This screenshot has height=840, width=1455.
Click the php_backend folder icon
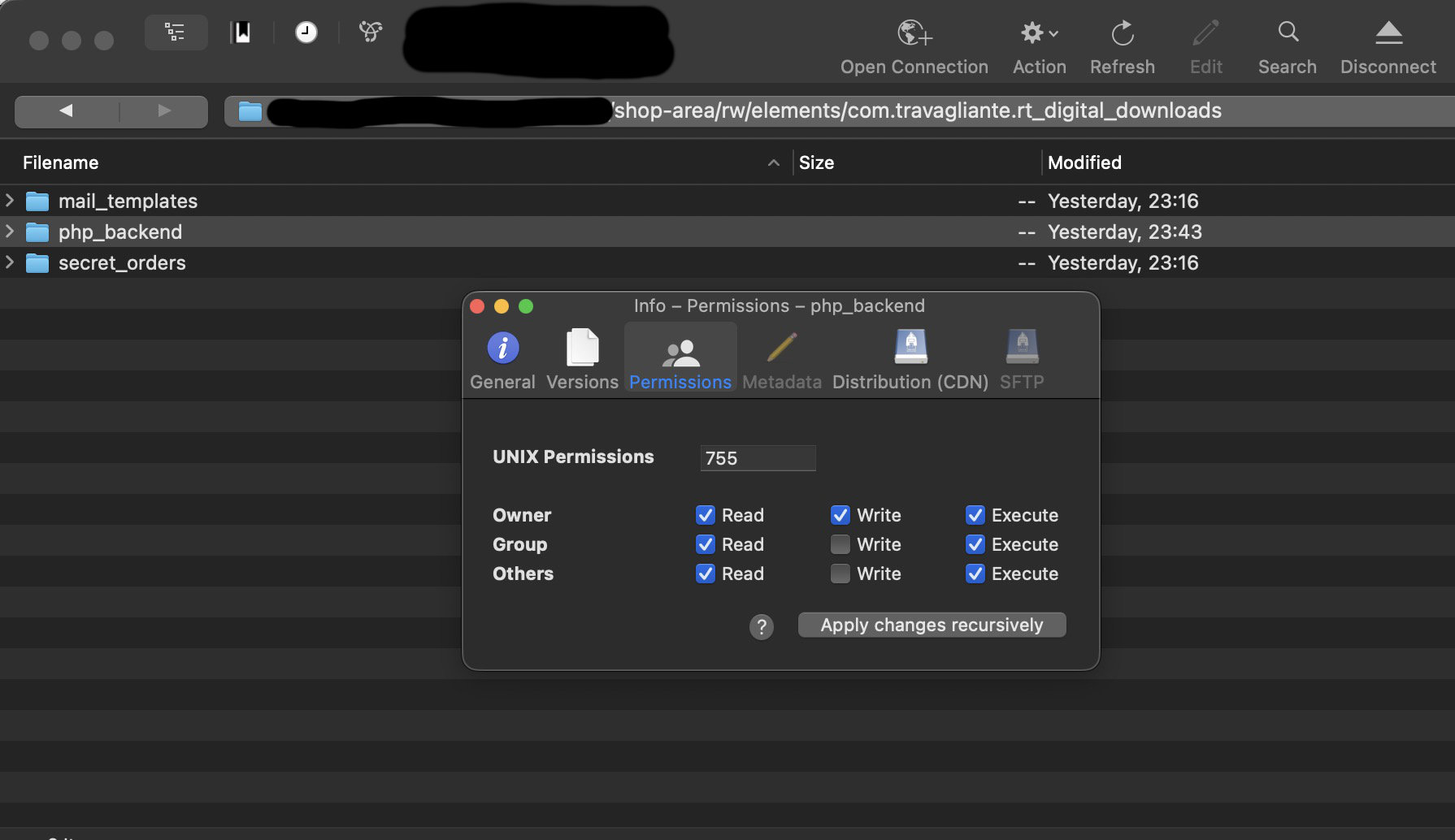coord(37,232)
